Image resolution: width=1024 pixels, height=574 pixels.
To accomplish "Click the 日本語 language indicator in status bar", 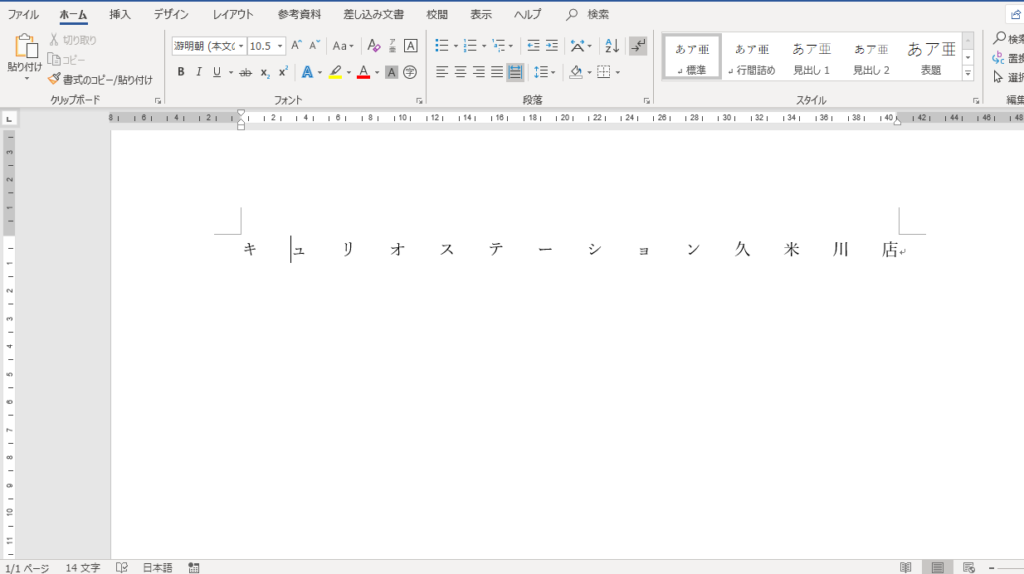I will pyautogui.click(x=157, y=567).
